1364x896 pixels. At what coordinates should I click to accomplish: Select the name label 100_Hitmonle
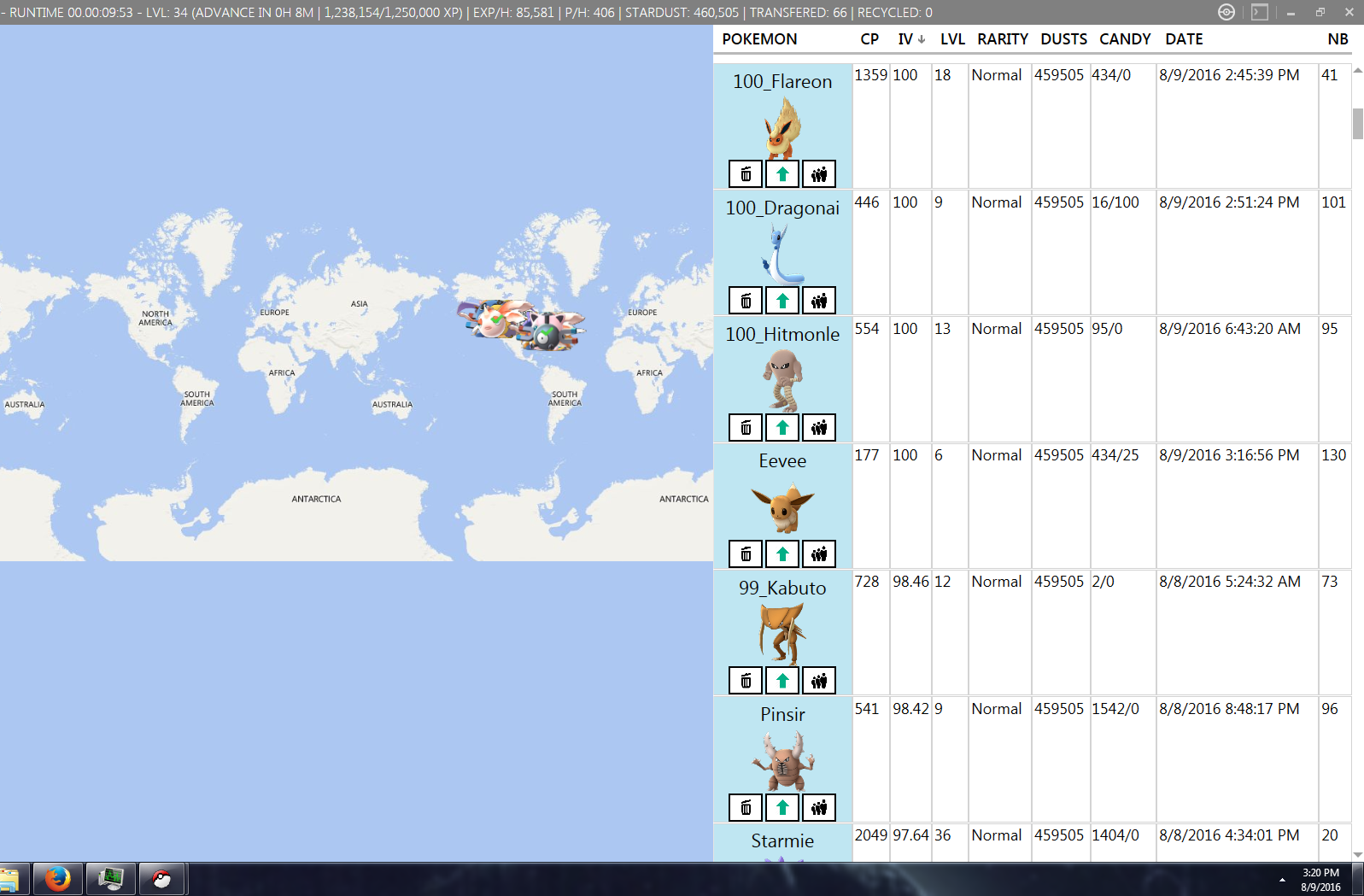(782, 334)
